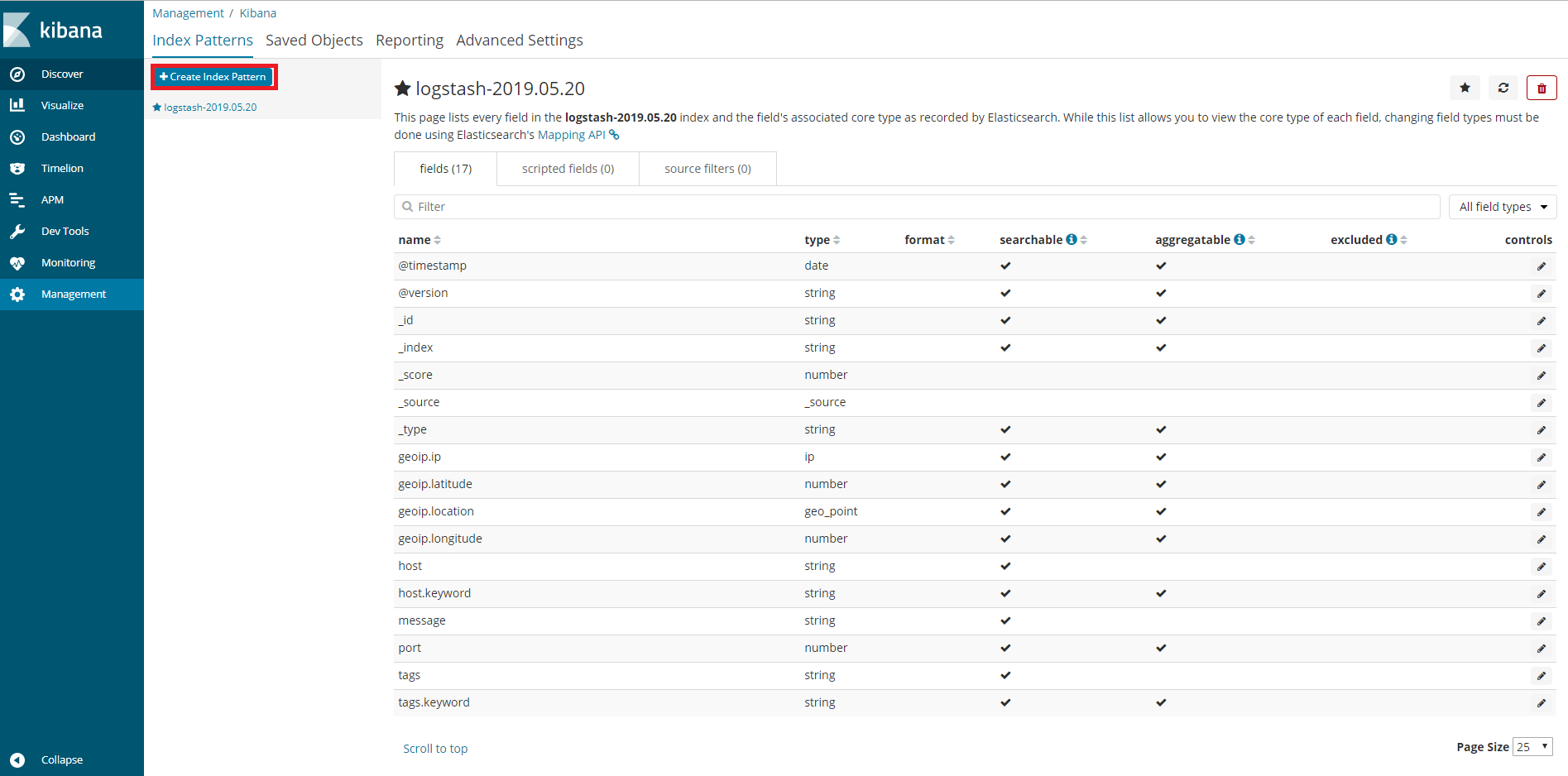
Task: Edit the tags.keyword field
Action: point(1542,703)
